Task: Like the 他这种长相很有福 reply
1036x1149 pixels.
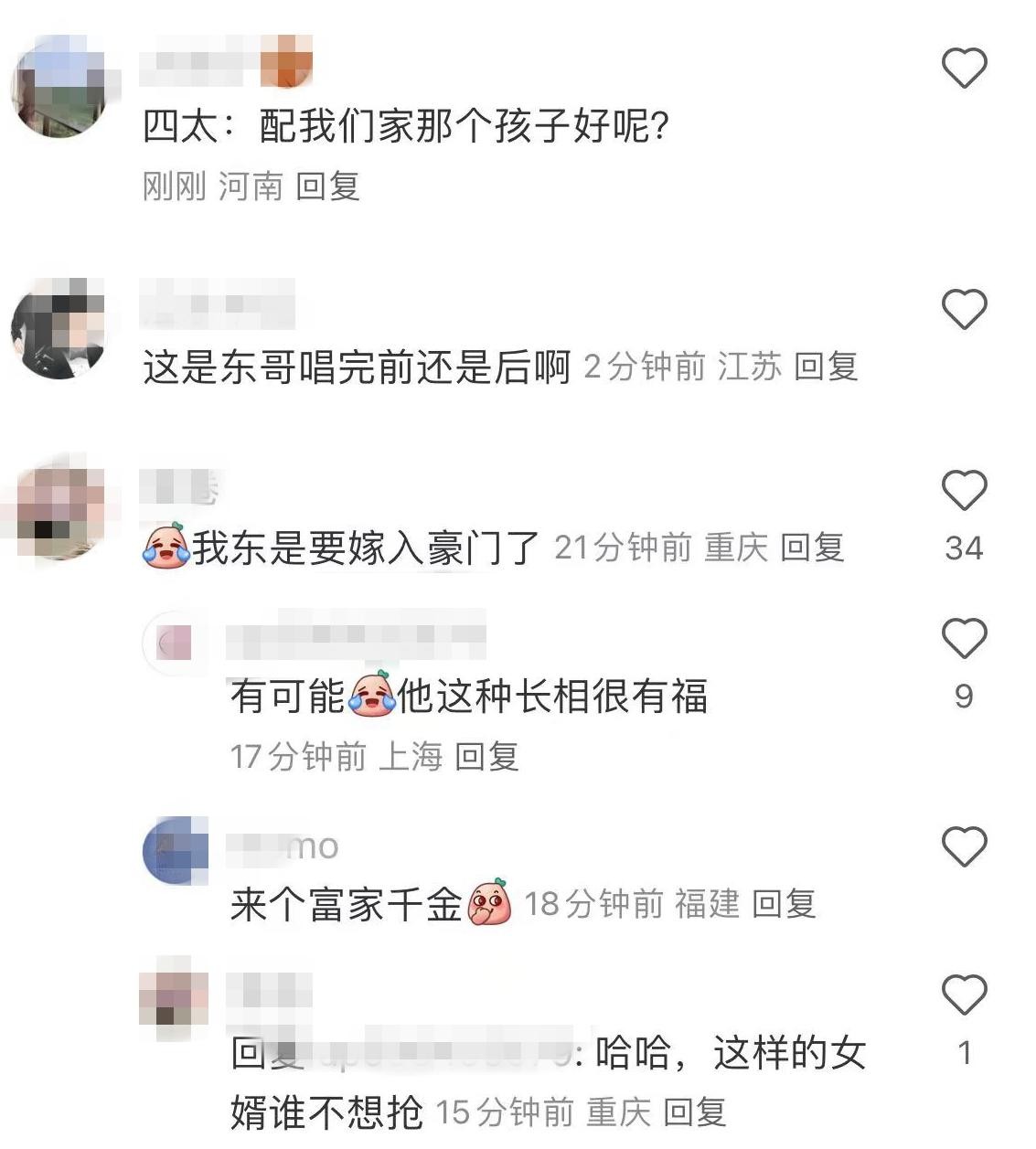Action: (965, 638)
